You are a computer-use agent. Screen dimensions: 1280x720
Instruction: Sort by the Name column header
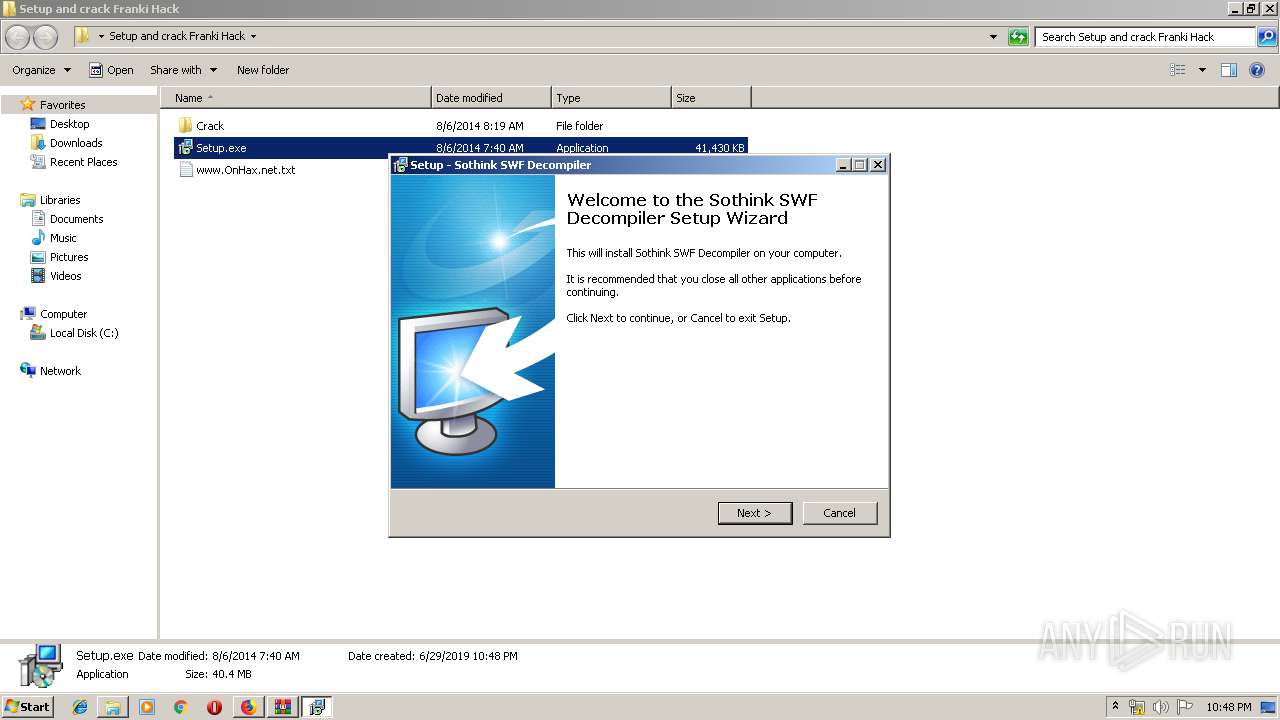coord(296,98)
